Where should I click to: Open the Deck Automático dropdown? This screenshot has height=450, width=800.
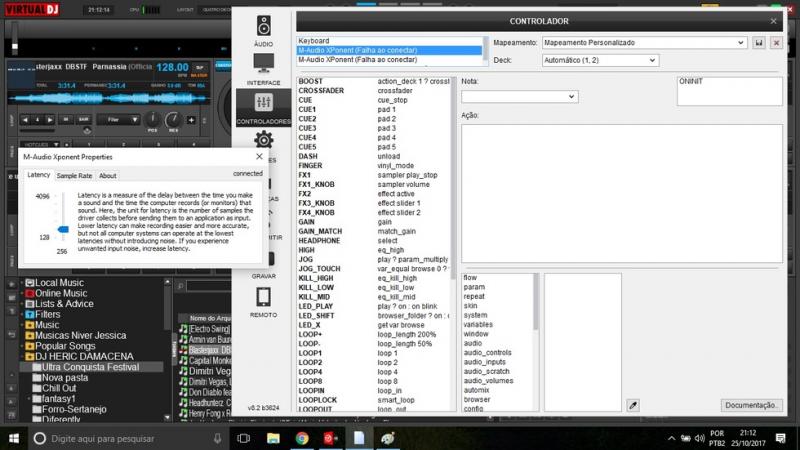click(600, 60)
